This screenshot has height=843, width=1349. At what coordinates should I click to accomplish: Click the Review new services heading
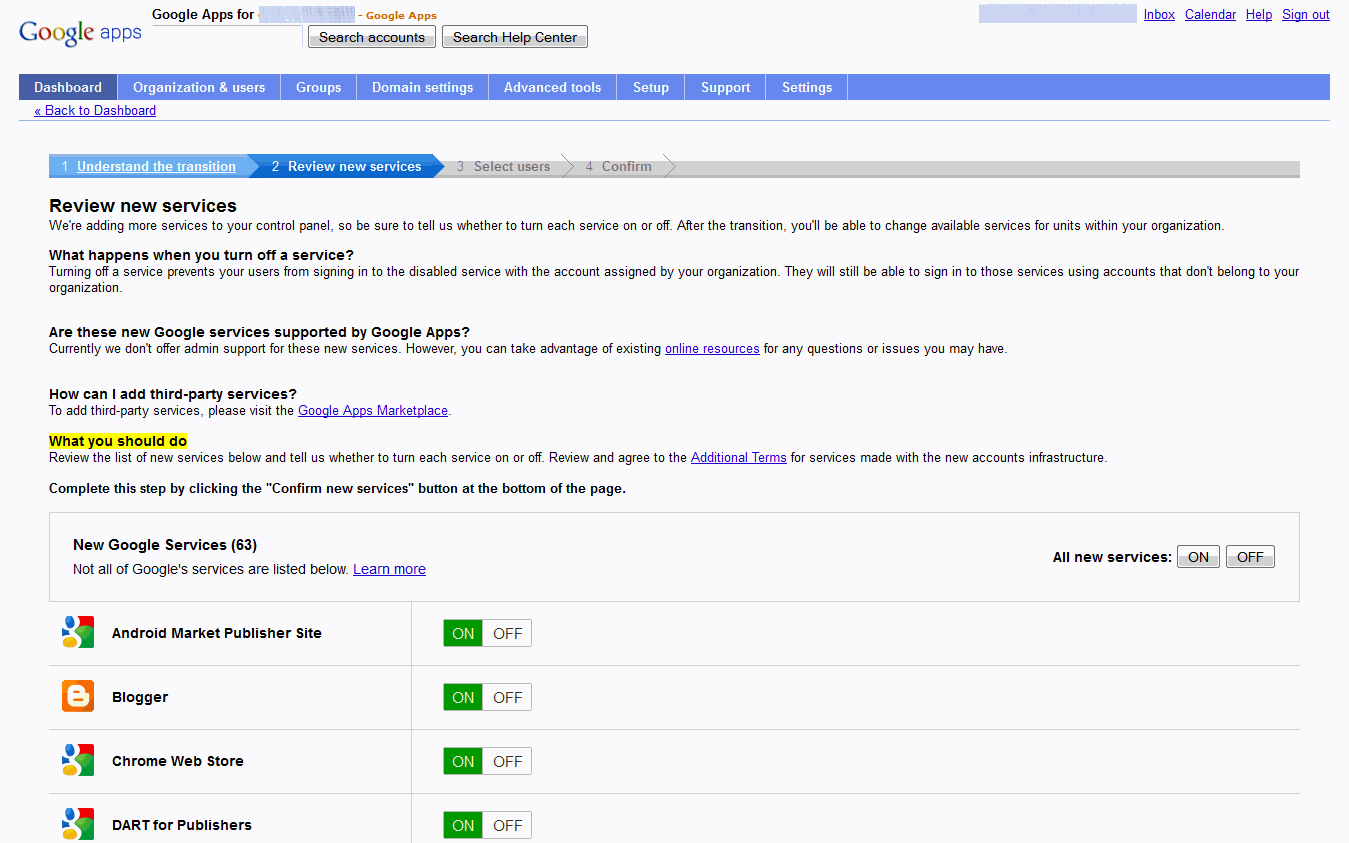click(x=143, y=206)
